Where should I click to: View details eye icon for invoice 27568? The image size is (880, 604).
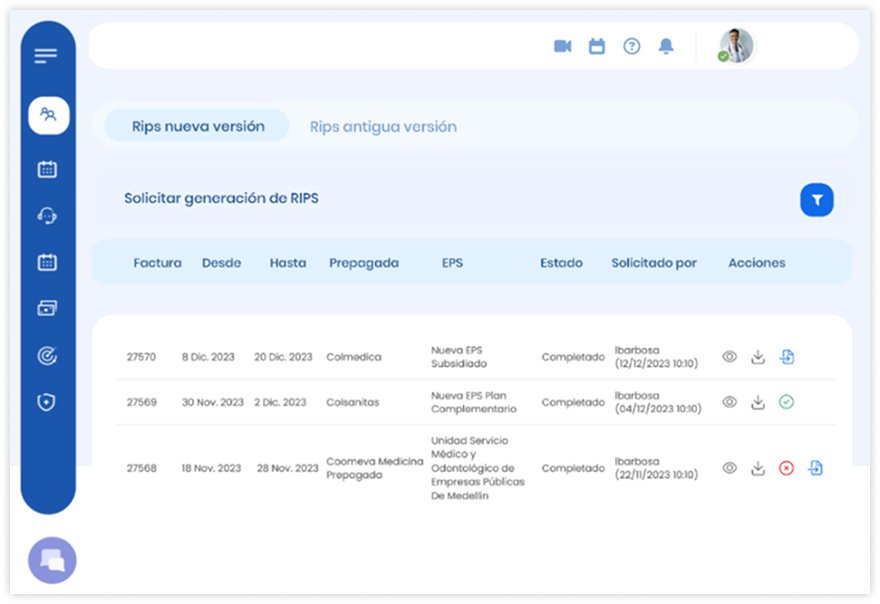pyautogui.click(x=730, y=468)
